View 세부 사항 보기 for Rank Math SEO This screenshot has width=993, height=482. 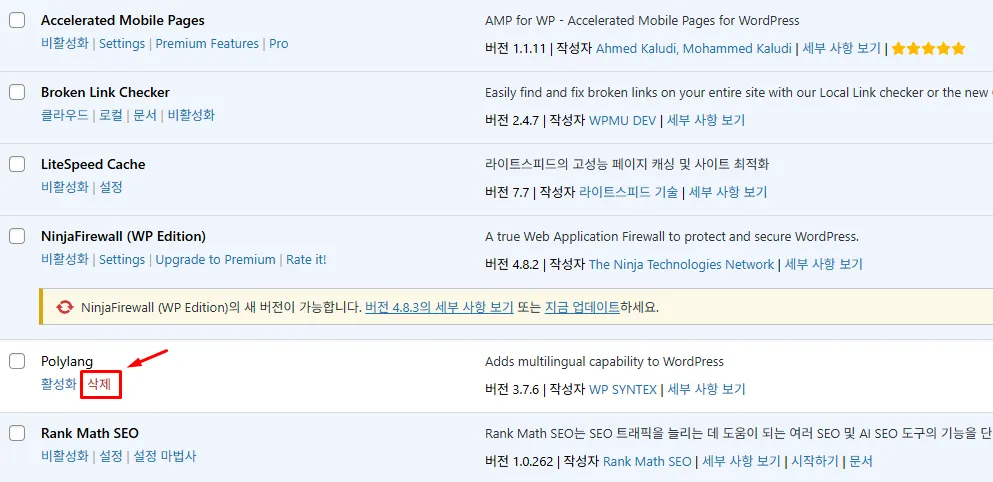pyautogui.click(x=741, y=462)
